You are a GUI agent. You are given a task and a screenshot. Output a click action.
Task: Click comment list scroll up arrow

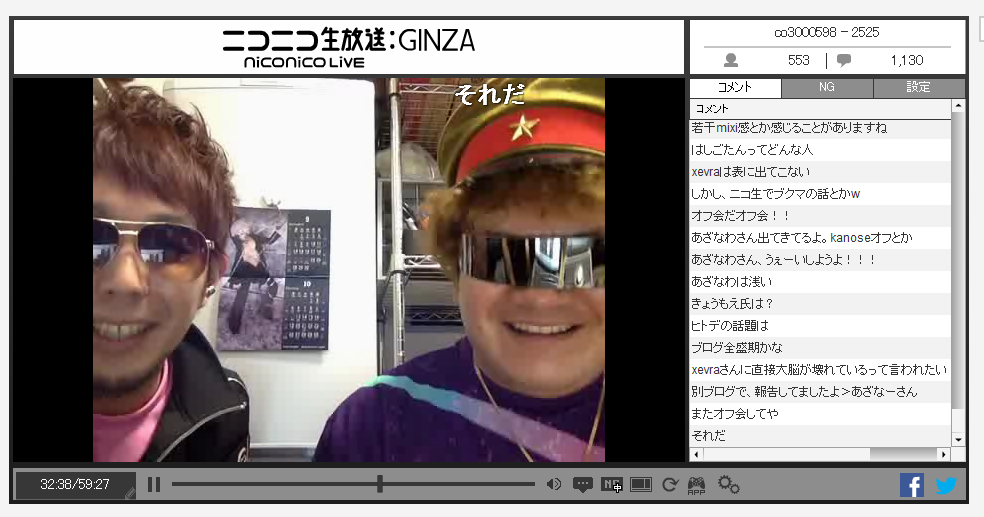coord(958,105)
